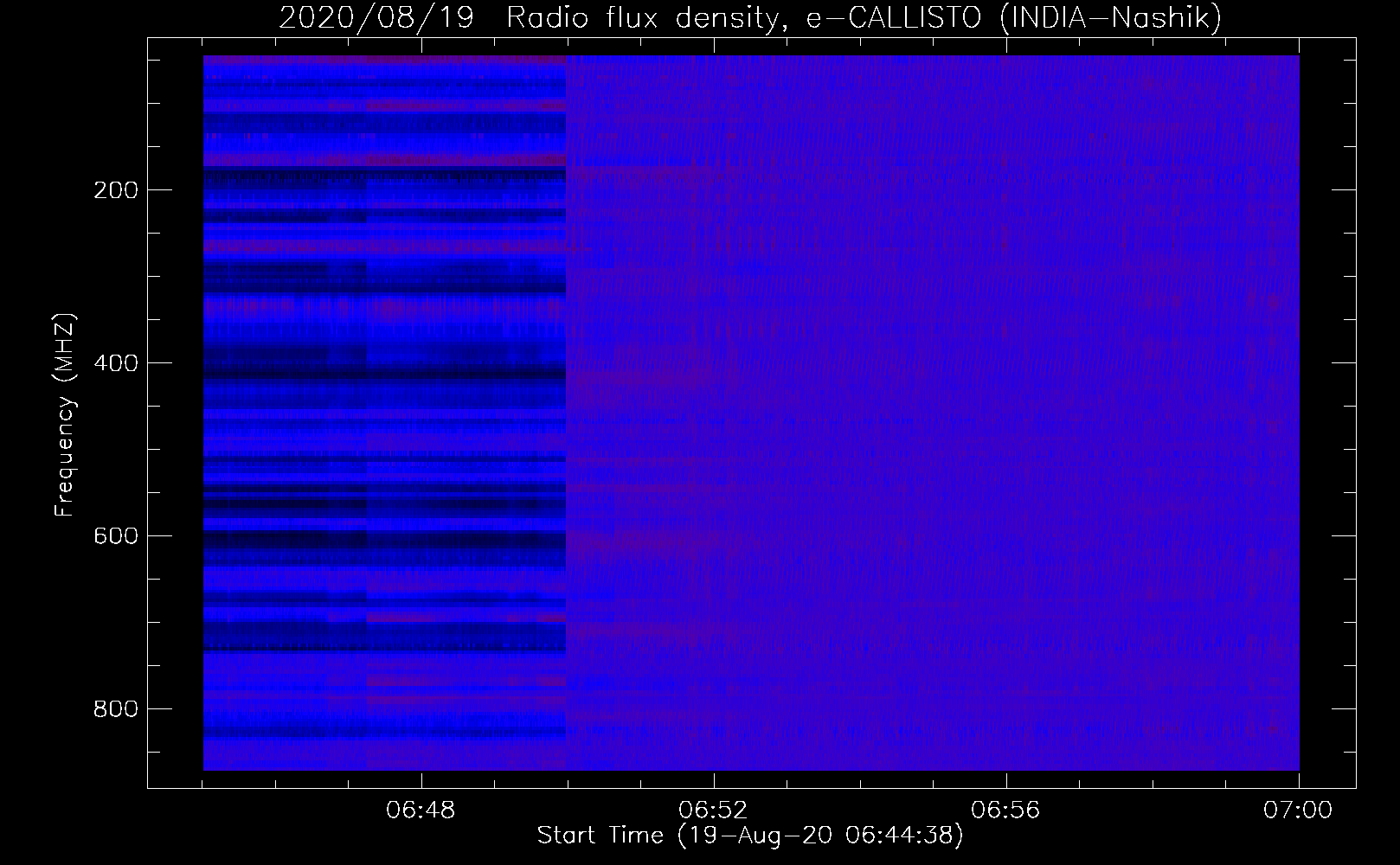This screenshot has width=1400, height=865.
Task: Click the plot title 'Radio flux density, e-CALLISTO (INDIA-Nashik)'
Action: click(864, 18)
